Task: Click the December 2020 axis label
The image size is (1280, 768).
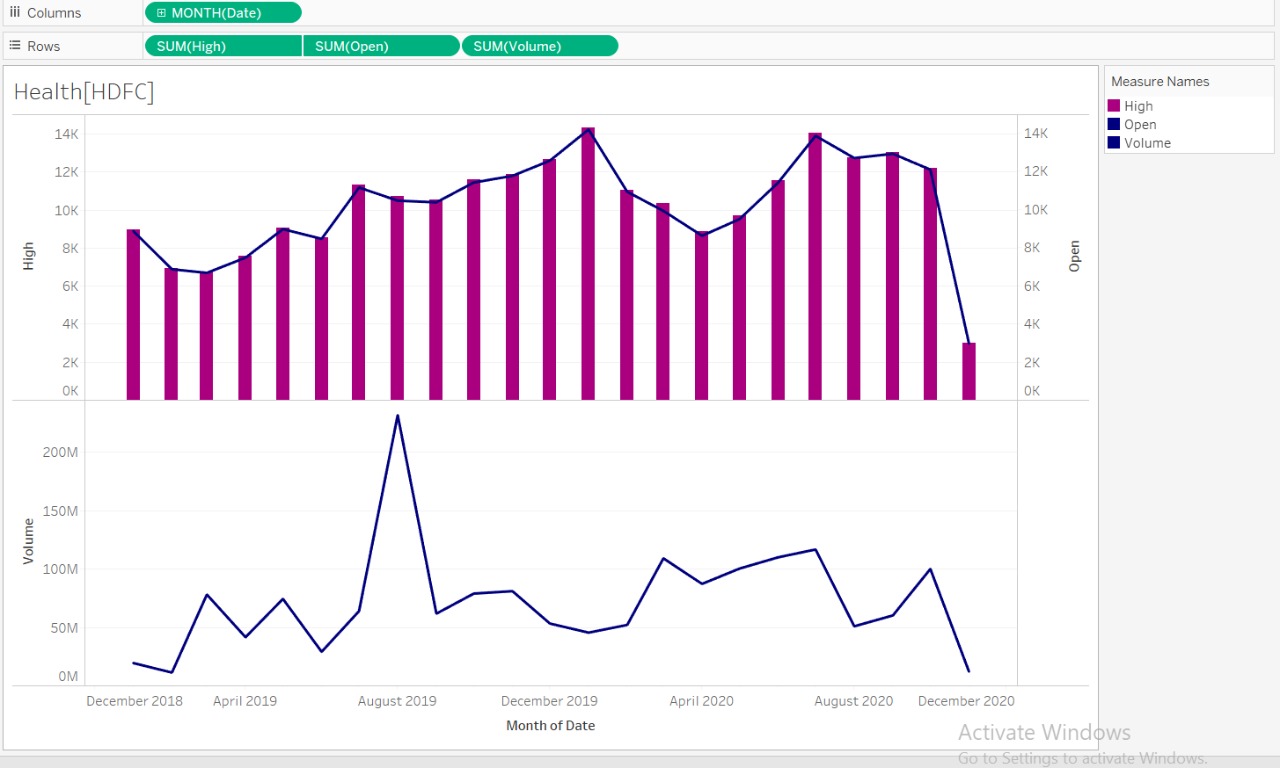Action: coord(966,701)
